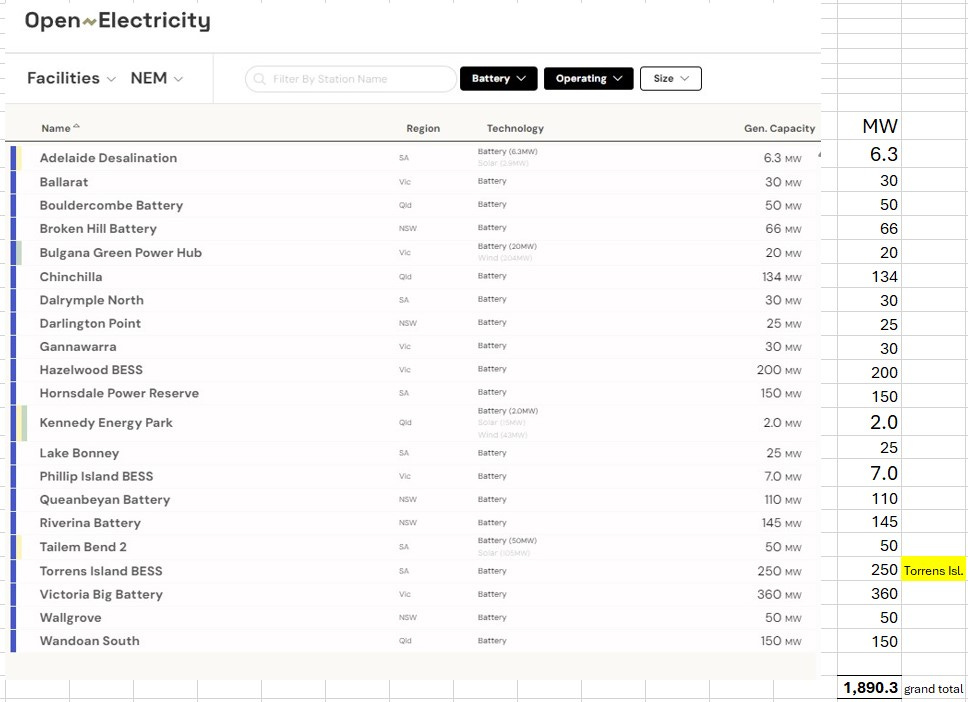Click the Battery (20MW) technology label

(507, 246)
